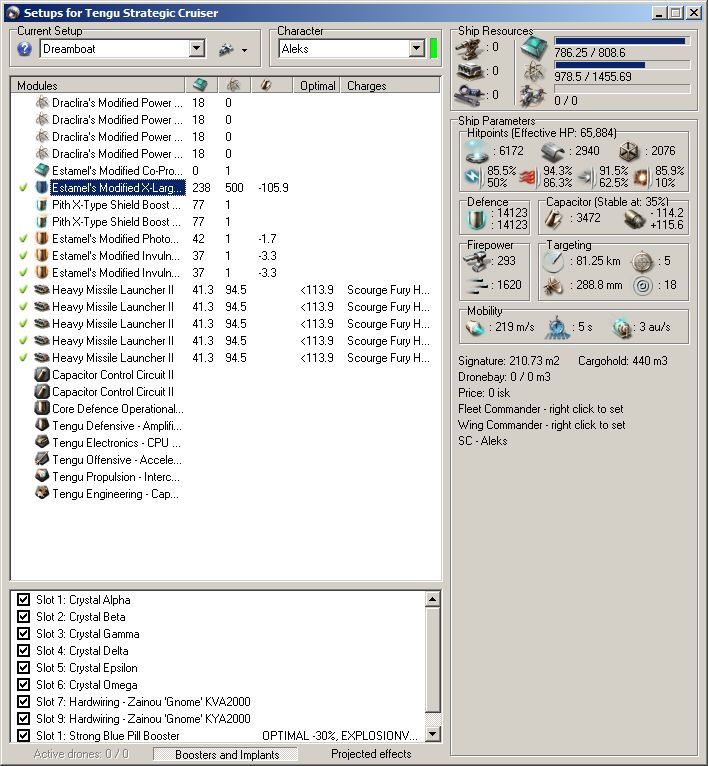Uncheck Strong Blue Pill Booster
Viewport: 708px width, 766px height.
pos(23,735)
